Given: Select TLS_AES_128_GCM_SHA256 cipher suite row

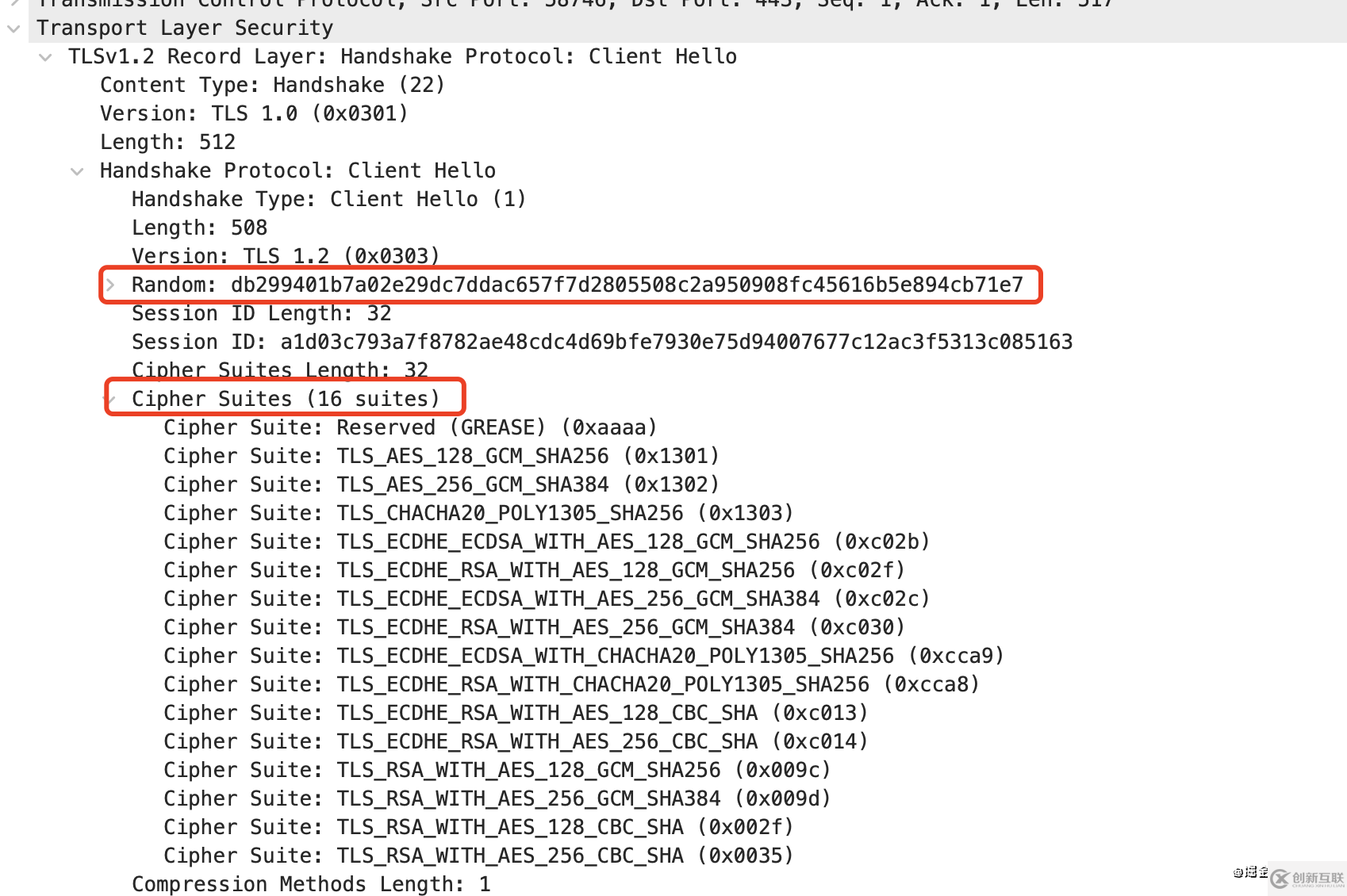Looking at the screenshot, I should (x=440, y=456).
